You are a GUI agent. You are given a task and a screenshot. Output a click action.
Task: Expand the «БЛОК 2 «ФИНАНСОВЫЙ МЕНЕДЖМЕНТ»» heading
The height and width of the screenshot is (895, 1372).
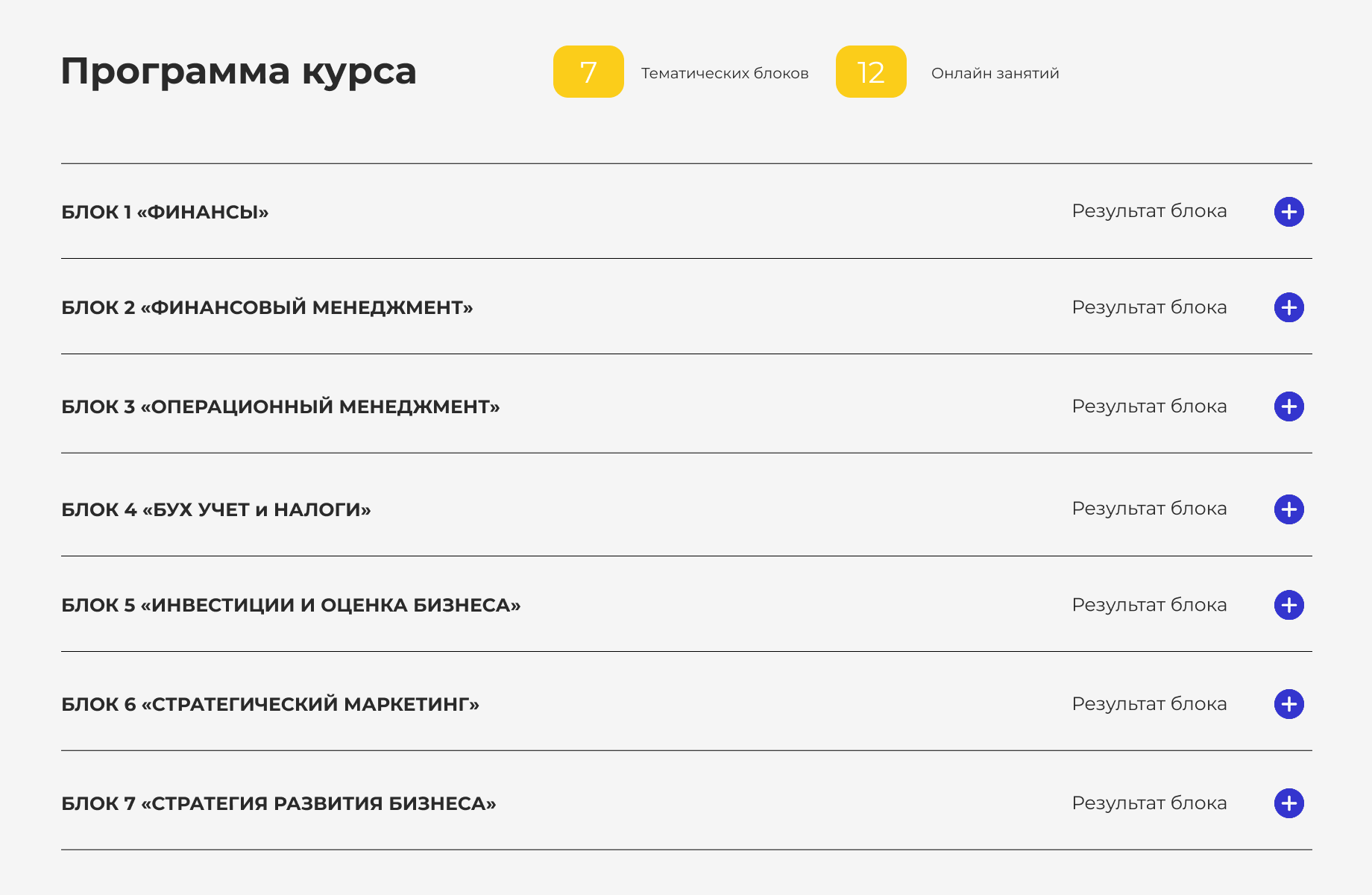click(267, 308)
